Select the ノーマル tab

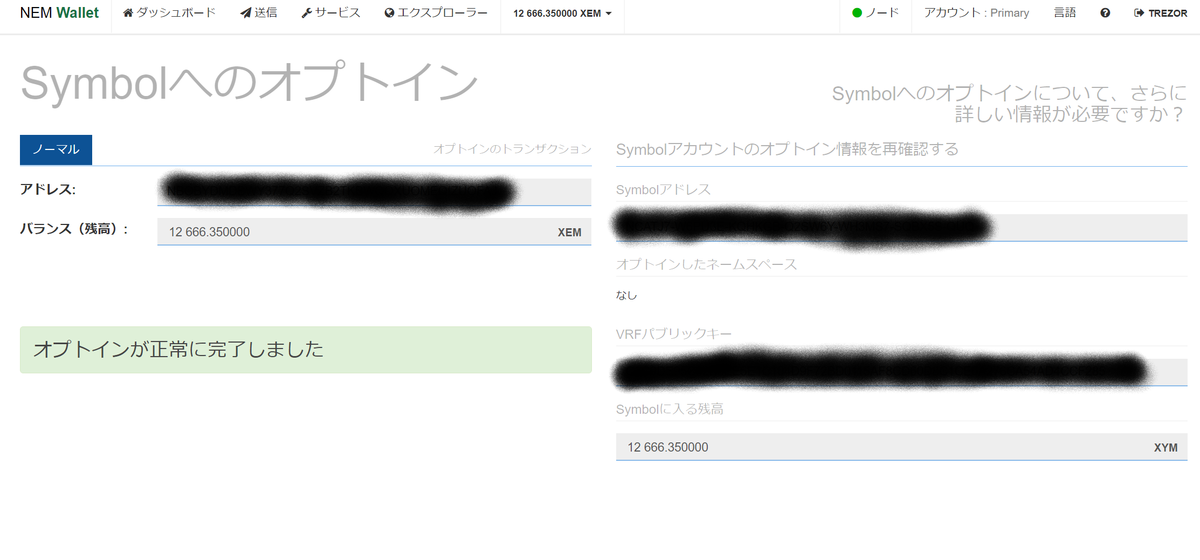pyautogui.click(x=56, y=150)
